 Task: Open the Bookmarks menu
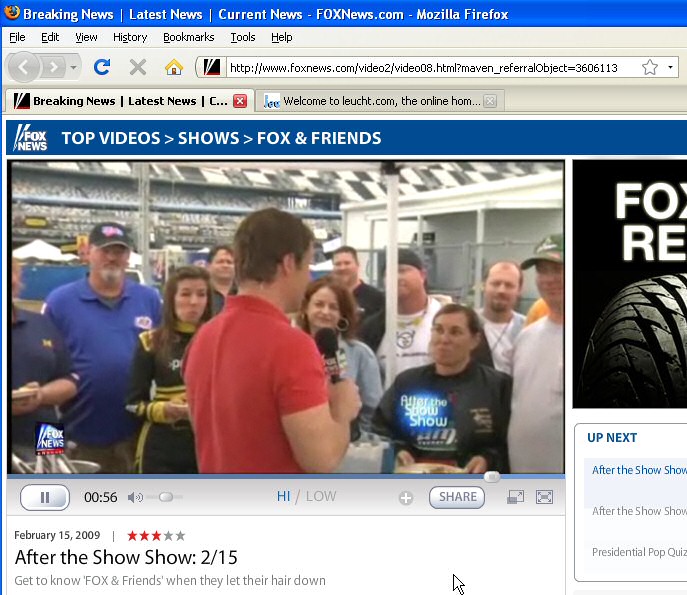[x=188, y=37]
